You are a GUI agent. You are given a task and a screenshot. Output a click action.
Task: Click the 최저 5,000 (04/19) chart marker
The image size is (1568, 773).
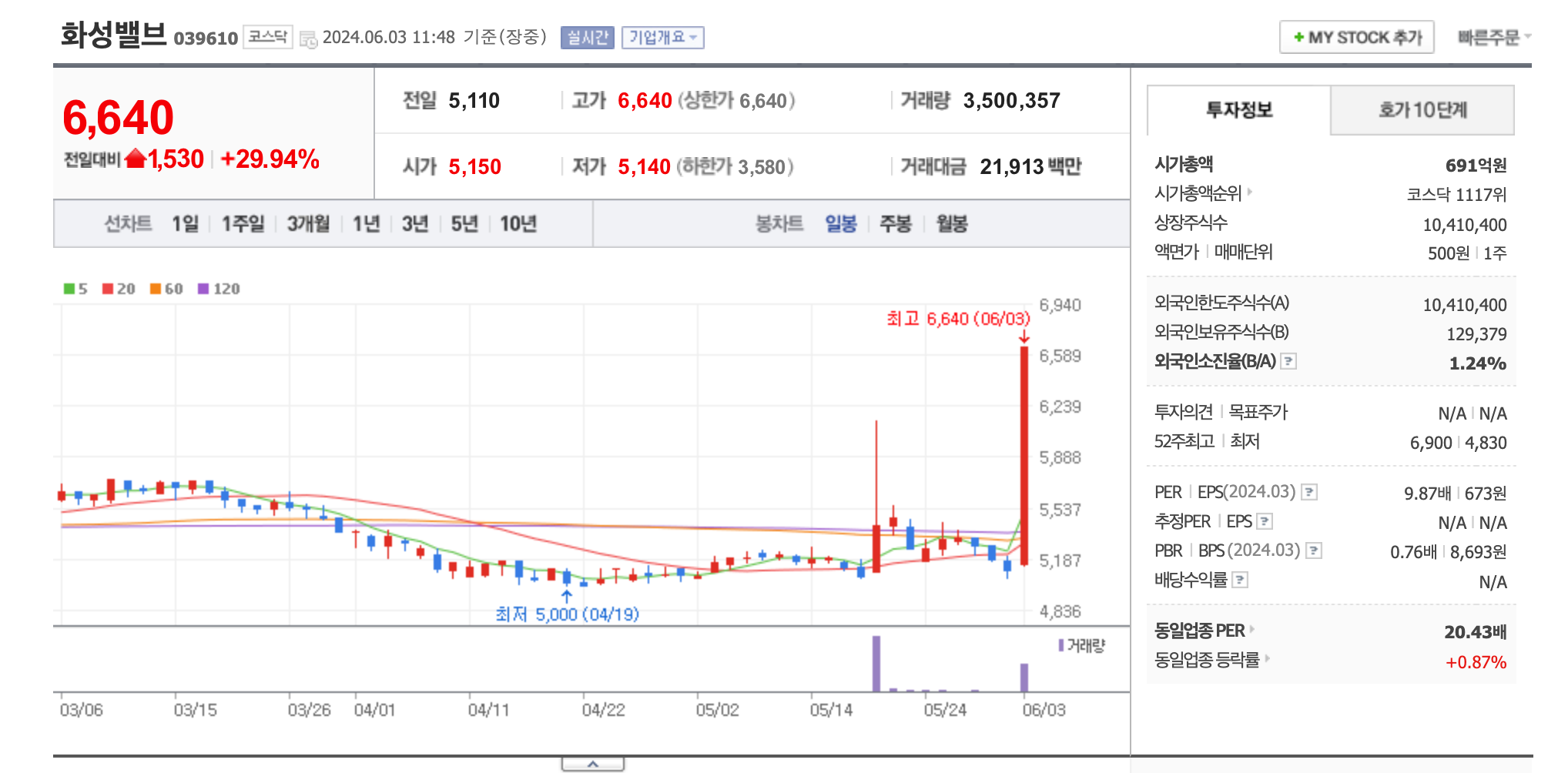tap(568, 614)
